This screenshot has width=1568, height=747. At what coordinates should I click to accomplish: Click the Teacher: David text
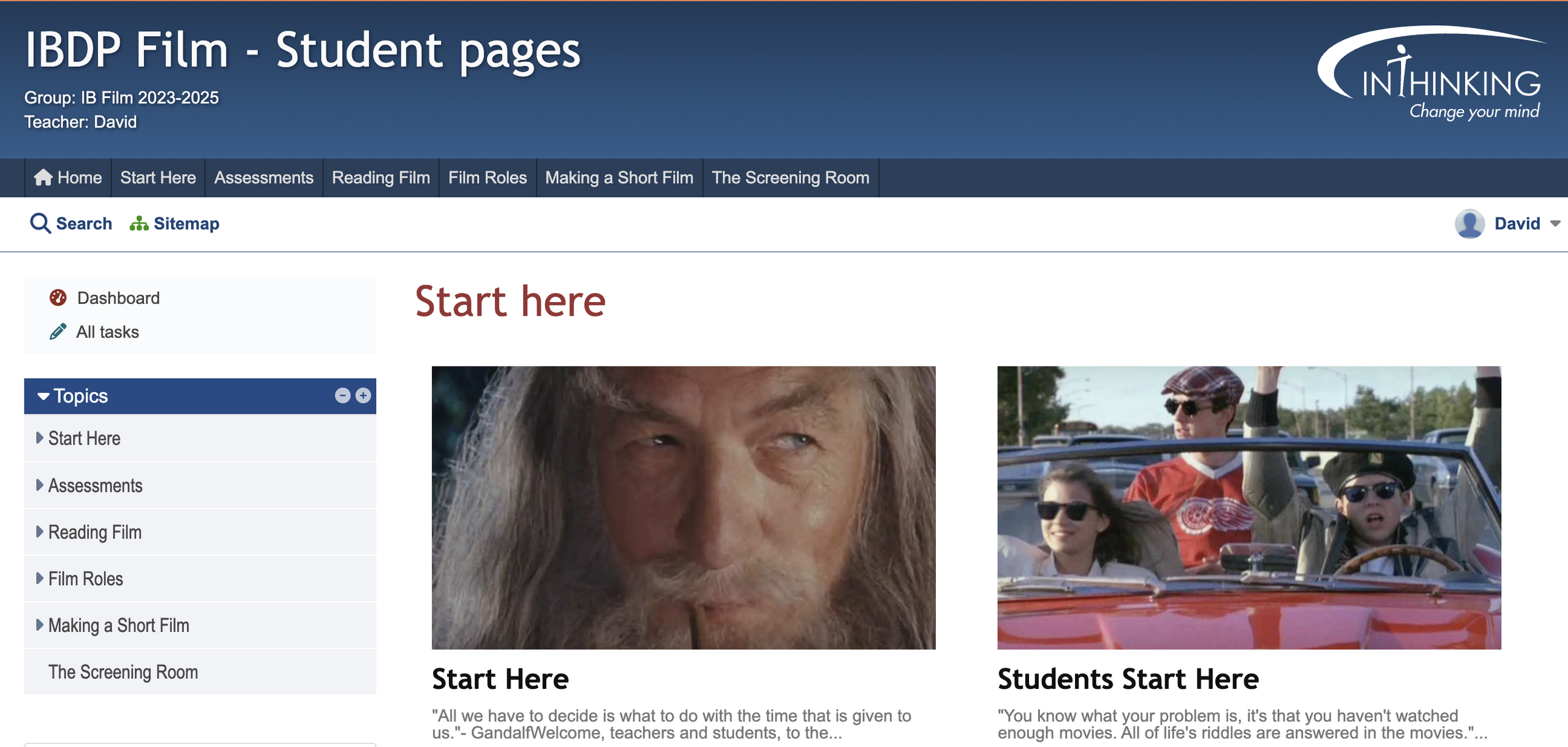[80, 122]
